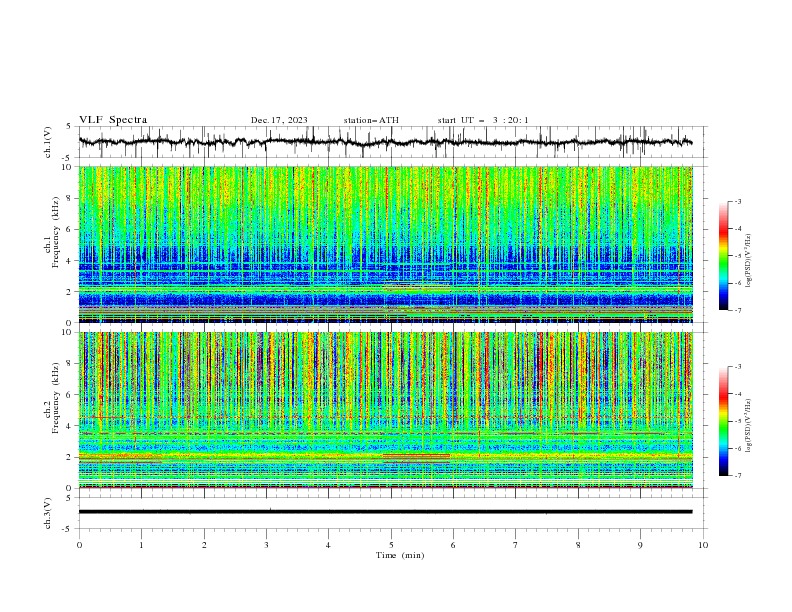This screenshot has height=612, width=792.
Task: Click the ch.1 voltage waveform trace
Action: [x=385, y=142]
